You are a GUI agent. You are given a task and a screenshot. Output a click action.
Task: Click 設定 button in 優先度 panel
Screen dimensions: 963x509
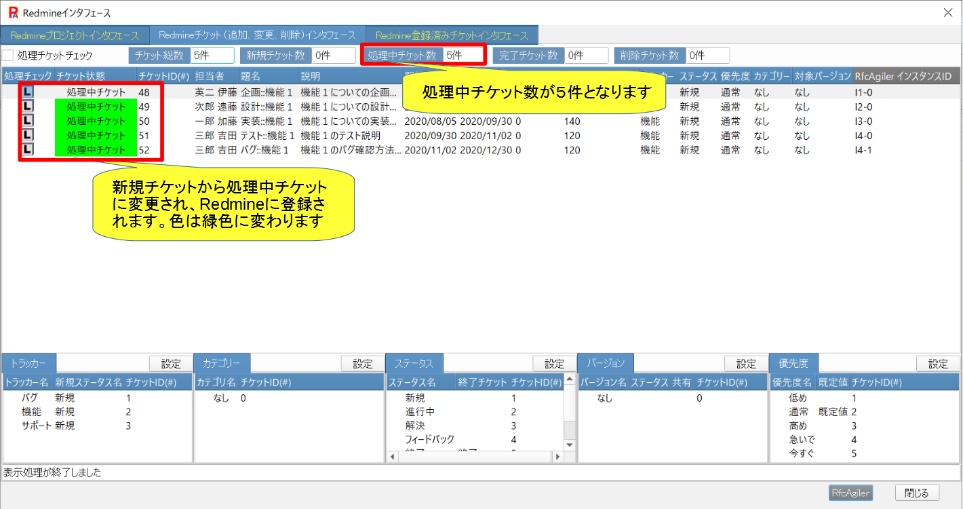[937, 364]
